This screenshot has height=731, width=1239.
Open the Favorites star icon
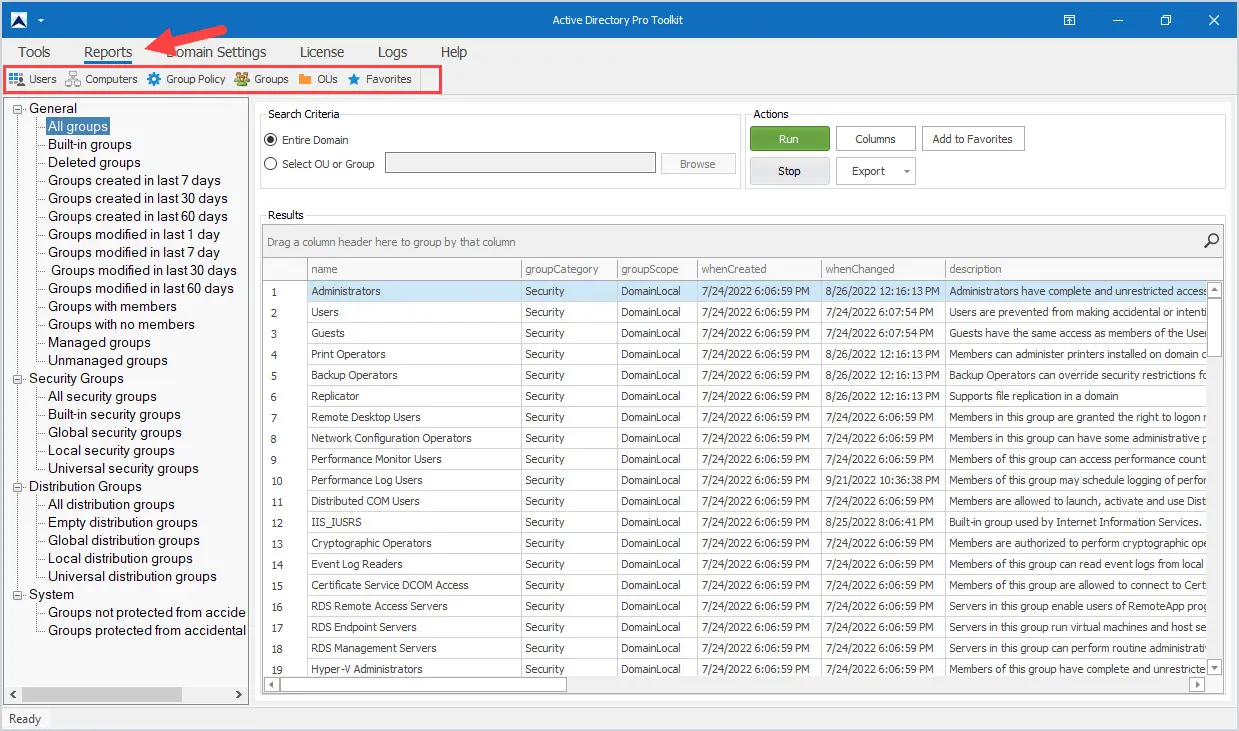pos(354,79)
